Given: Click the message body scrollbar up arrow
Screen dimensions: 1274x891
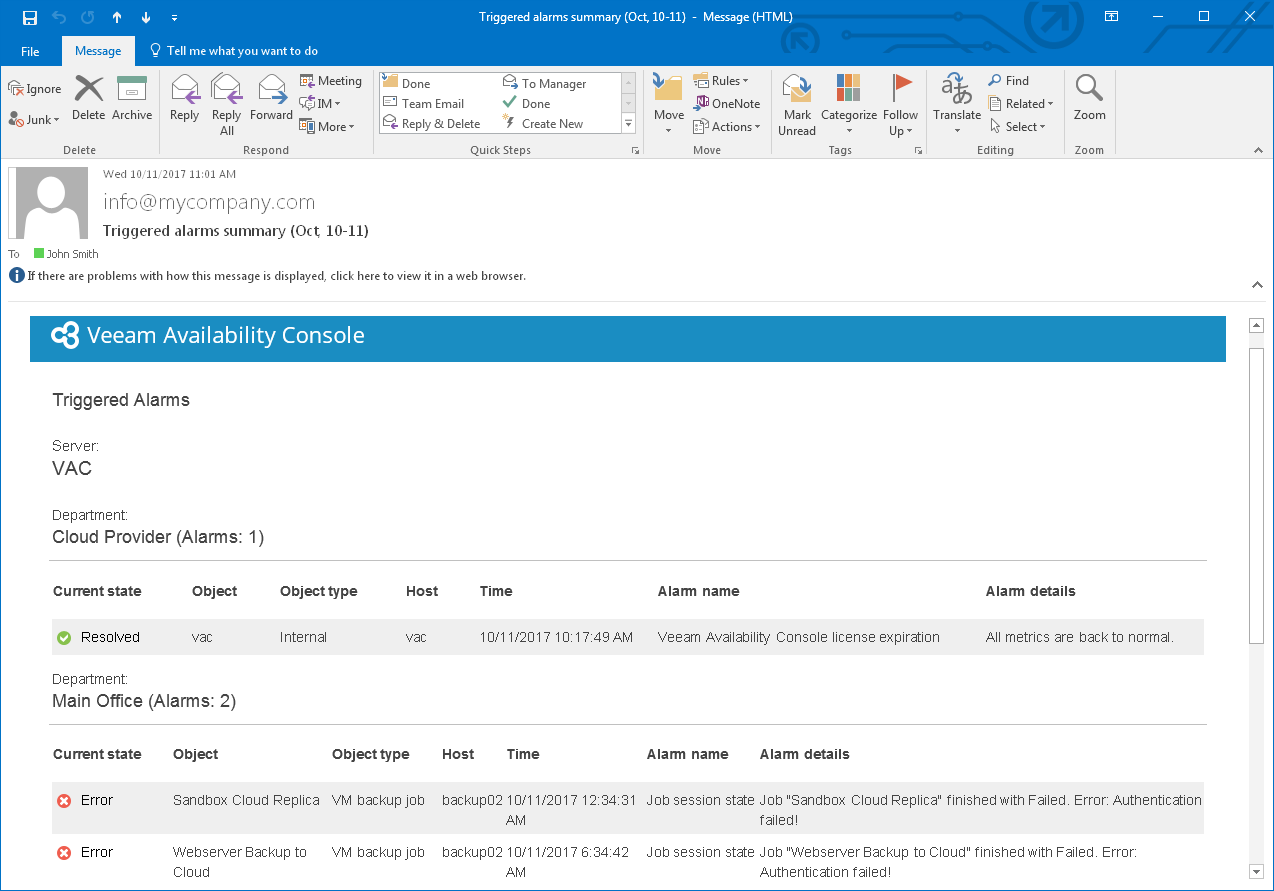Looking at the screenshot, I should [1257, 326].
